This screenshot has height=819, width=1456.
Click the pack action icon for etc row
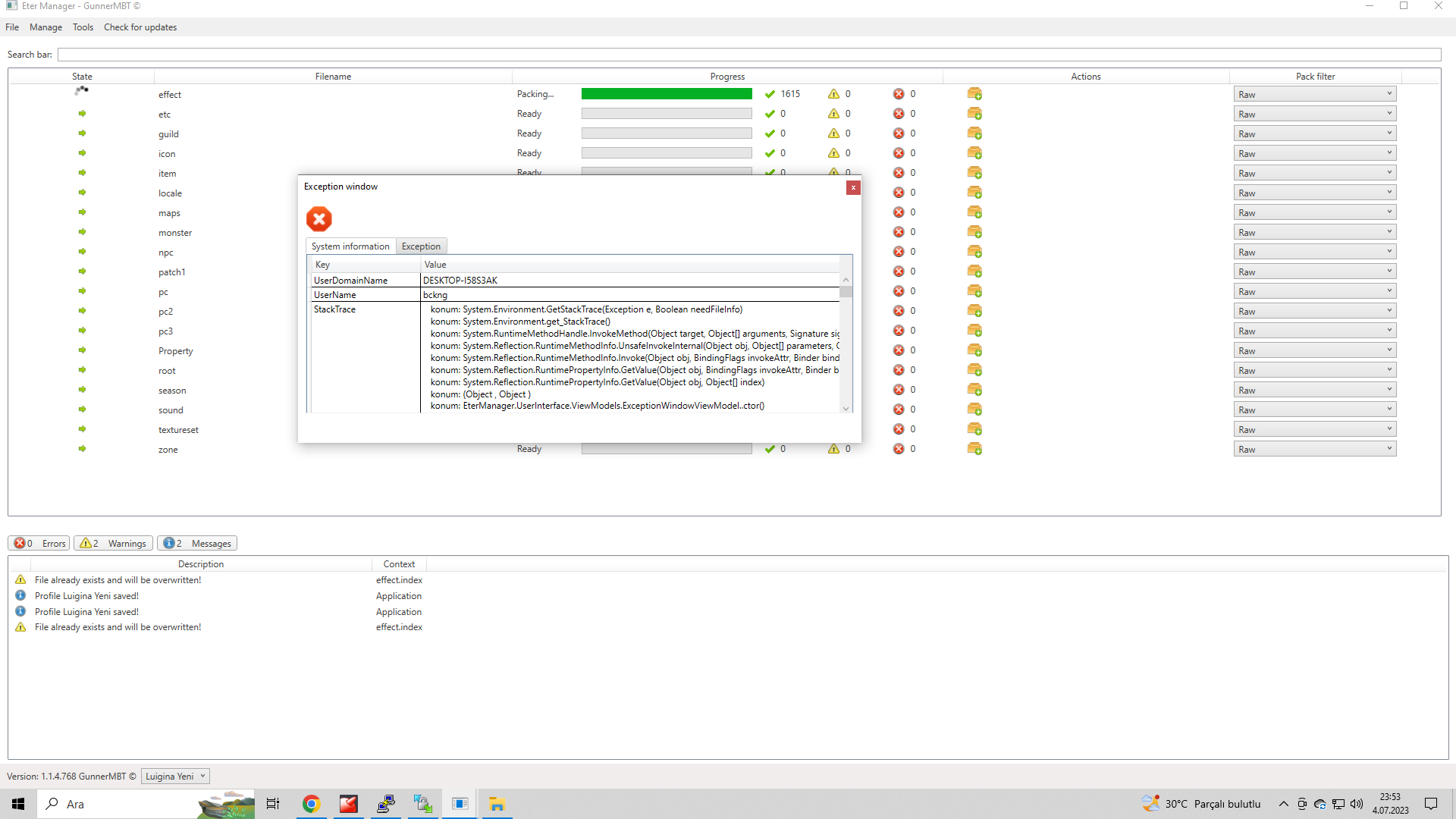(974, 114)
